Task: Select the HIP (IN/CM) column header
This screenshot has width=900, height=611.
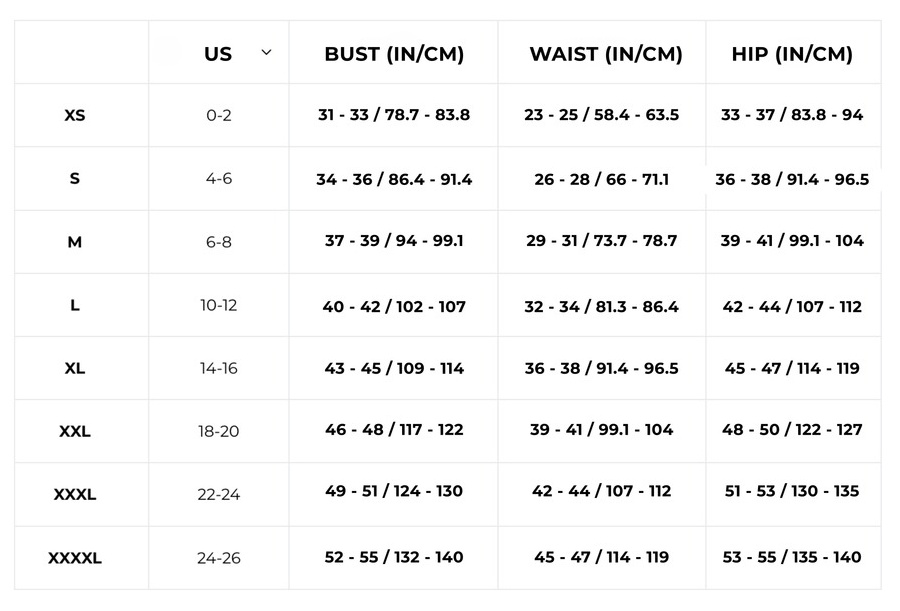Action: (x=792, y=54)
